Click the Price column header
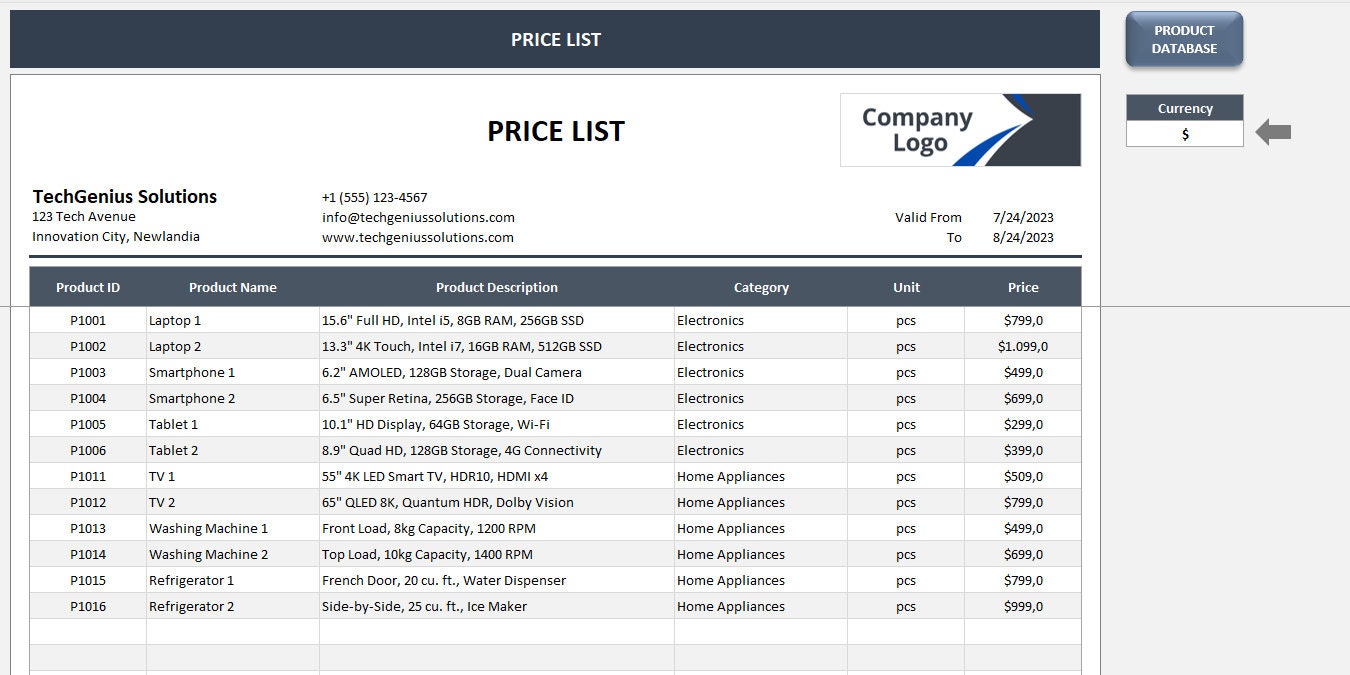The image size is (1350, 675). [x=1023, y=287]
